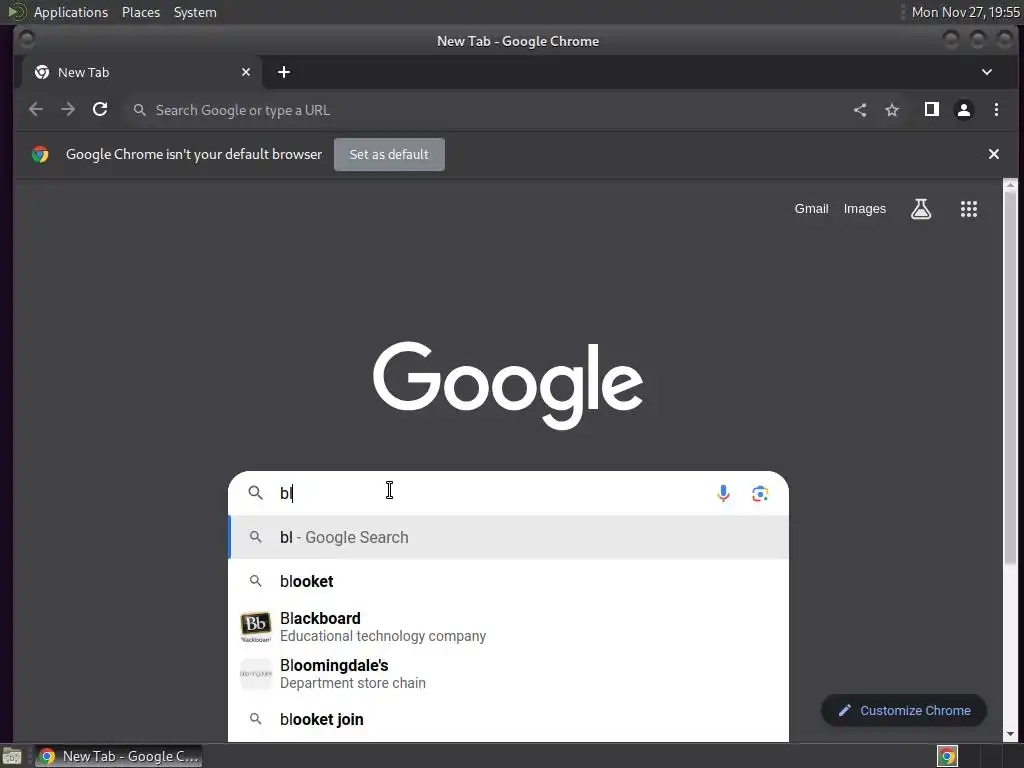Click Bloomingdale's logo thumbnail in suggestions

[x=255, y=674]
